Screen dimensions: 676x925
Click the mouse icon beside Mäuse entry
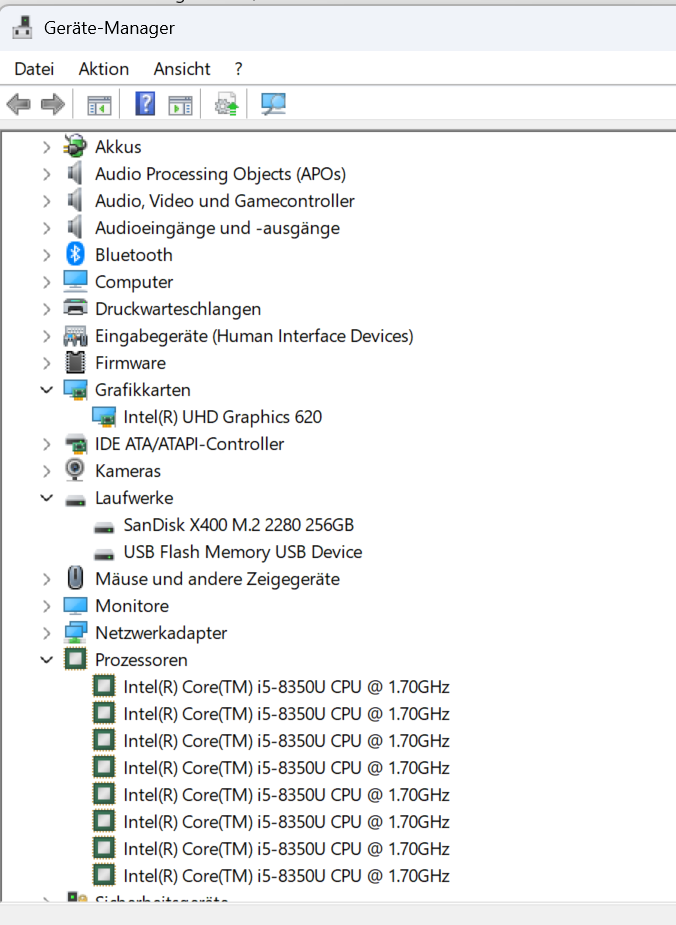[75, 578]
